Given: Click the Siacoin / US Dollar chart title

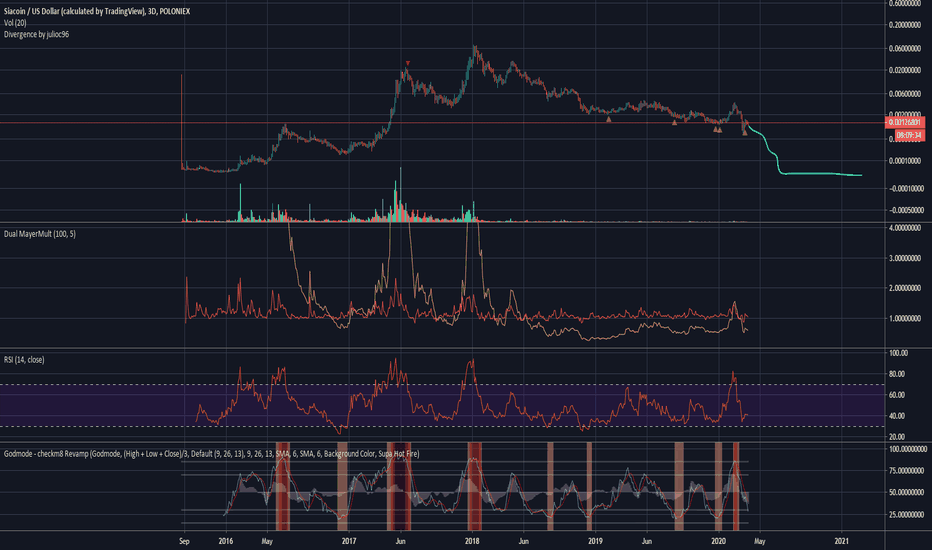Looking at the screenshot, I should pyautogui.click(x=97, y=11).
